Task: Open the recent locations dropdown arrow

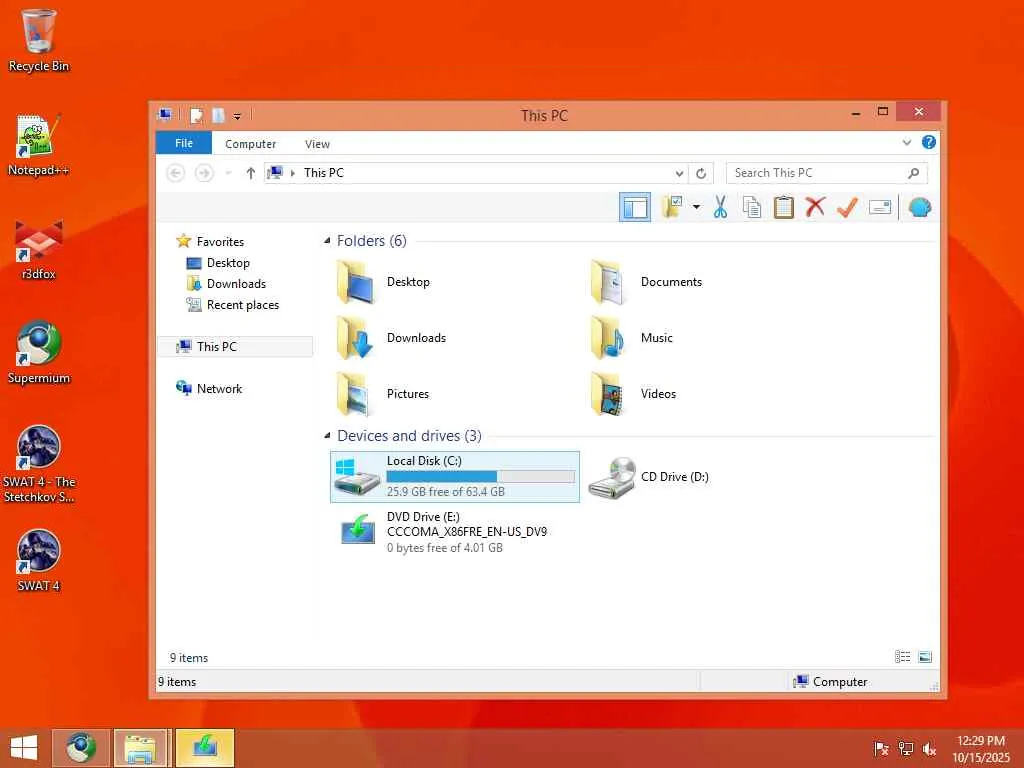Action: pos(228,173)
